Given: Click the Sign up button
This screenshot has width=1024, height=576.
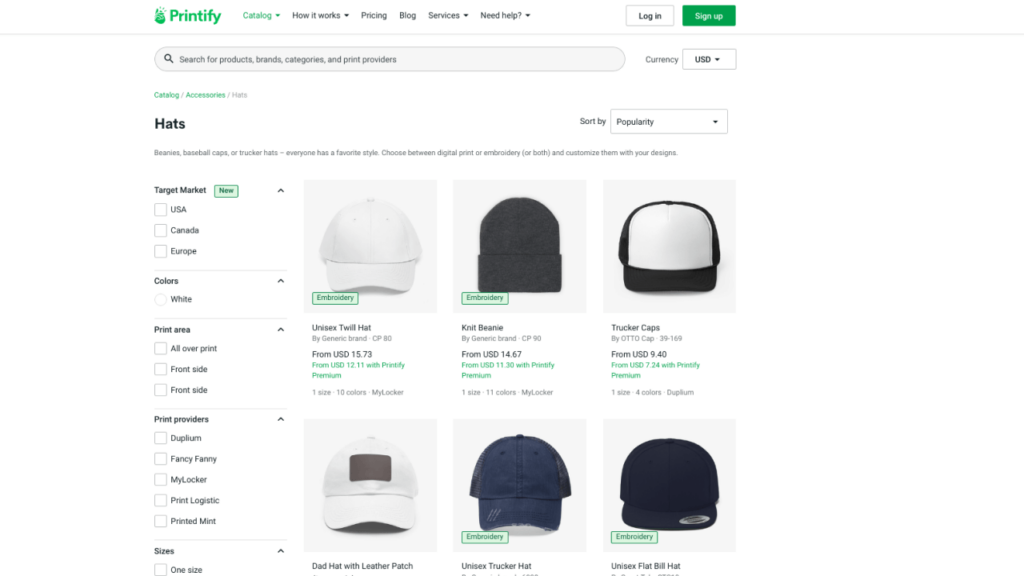Looking at the screenshot, I should point(708,15).
